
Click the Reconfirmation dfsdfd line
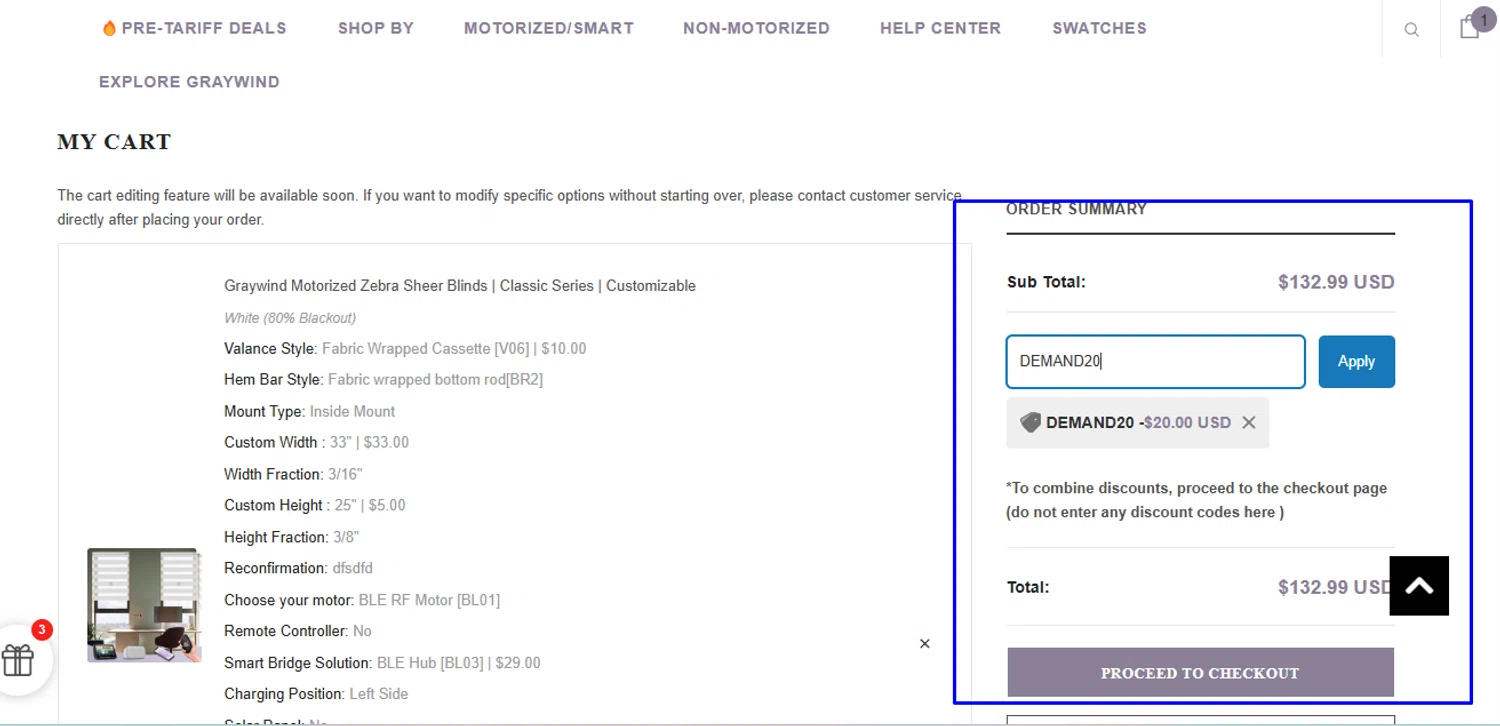[x=298, y=568]
